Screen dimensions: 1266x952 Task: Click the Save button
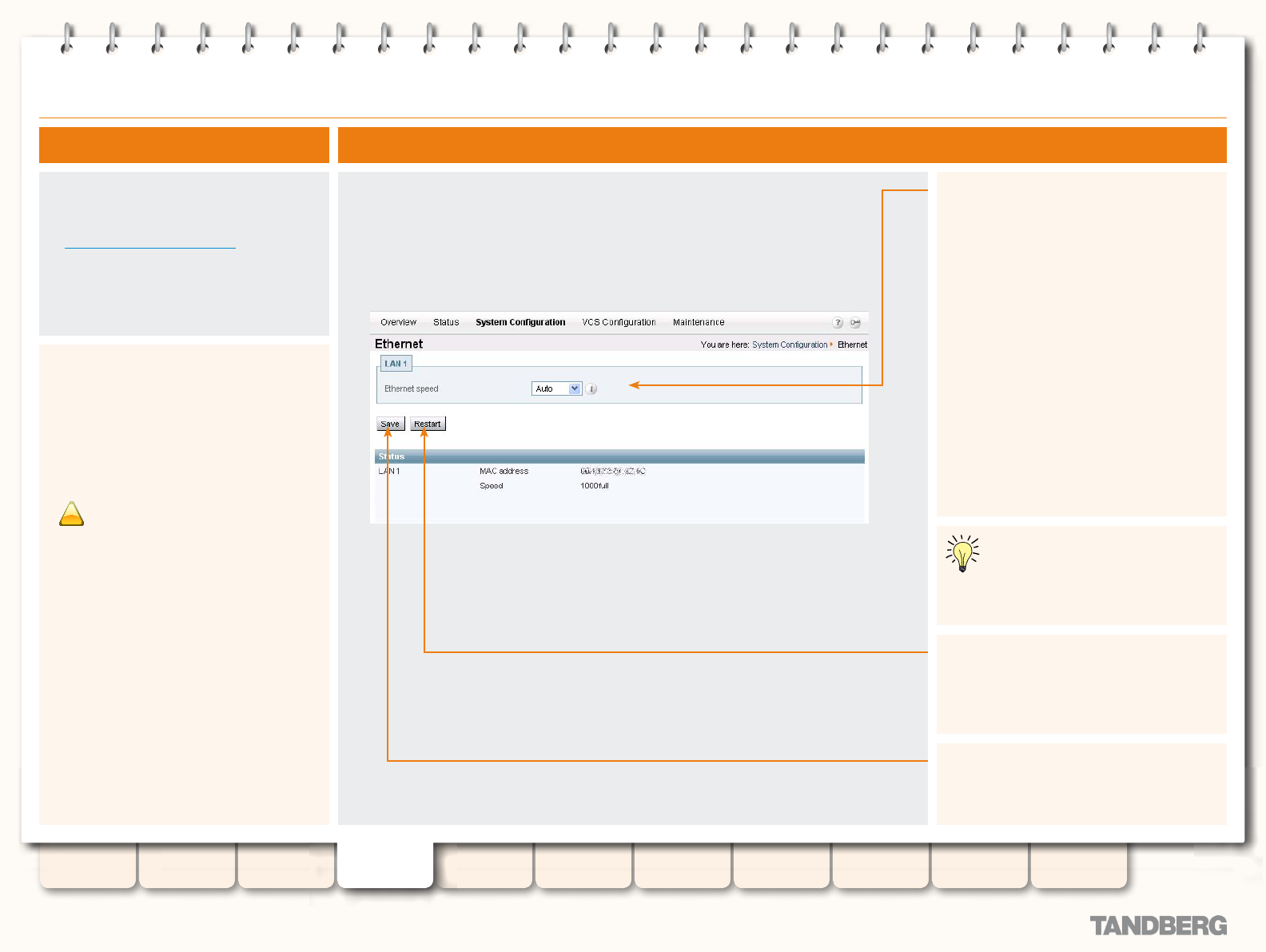(x=390, y=424)
